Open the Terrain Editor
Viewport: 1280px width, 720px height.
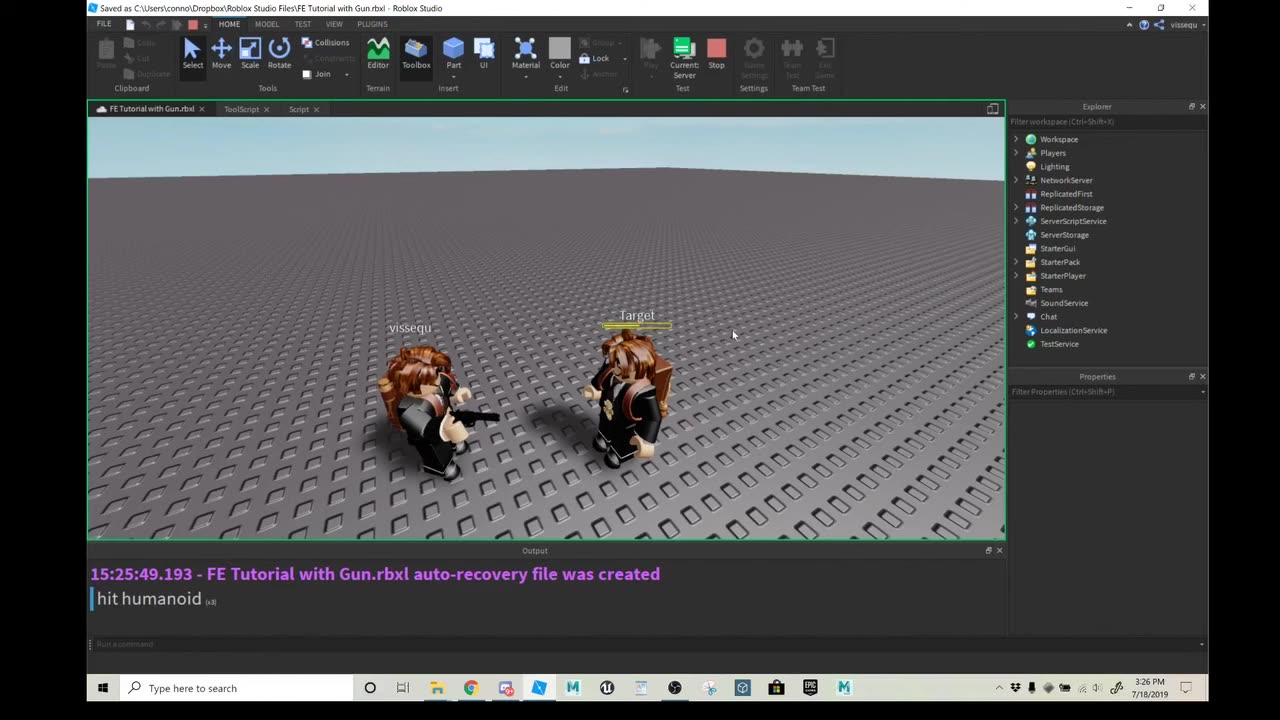coord(378,54)
